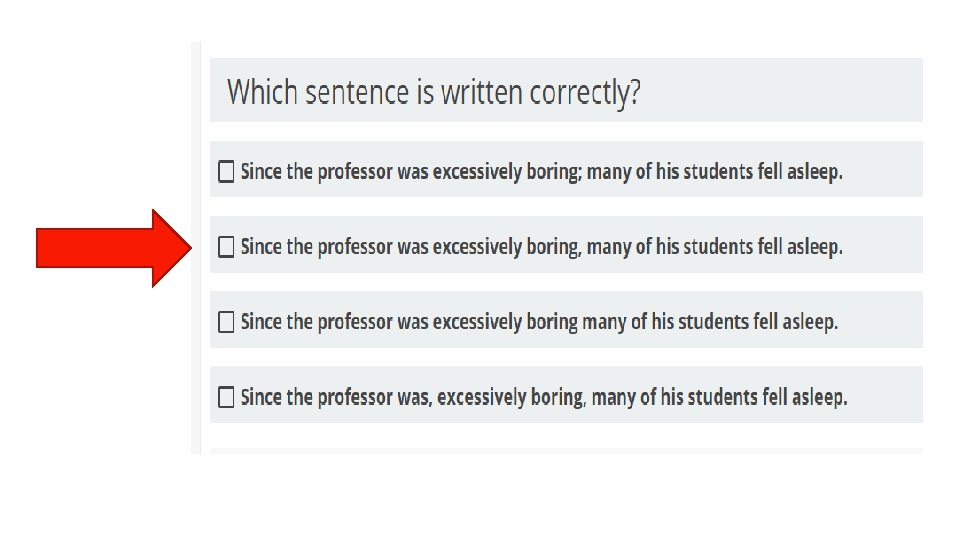Select the checkbox for sentence without punctuation
The width and height of the screenshot is (960, 540).
(x=226, y=322)
